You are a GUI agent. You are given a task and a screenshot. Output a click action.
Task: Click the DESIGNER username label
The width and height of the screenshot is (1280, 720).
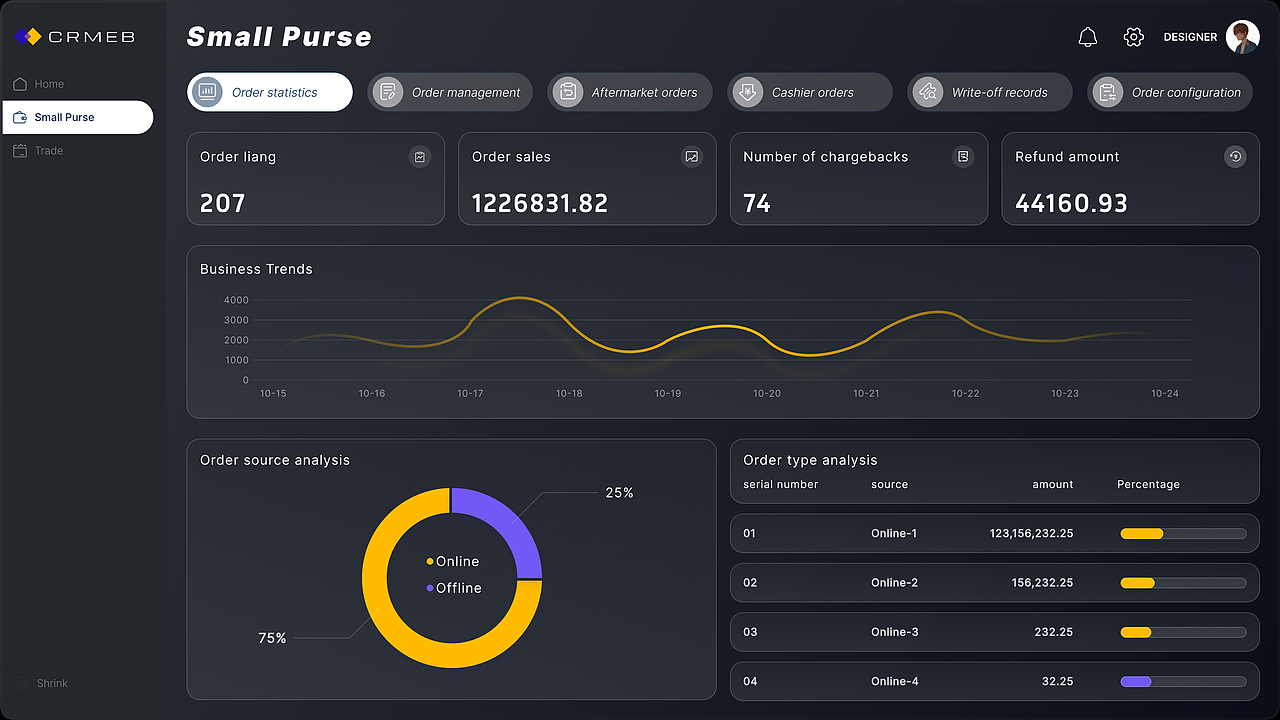point(1190,37)
